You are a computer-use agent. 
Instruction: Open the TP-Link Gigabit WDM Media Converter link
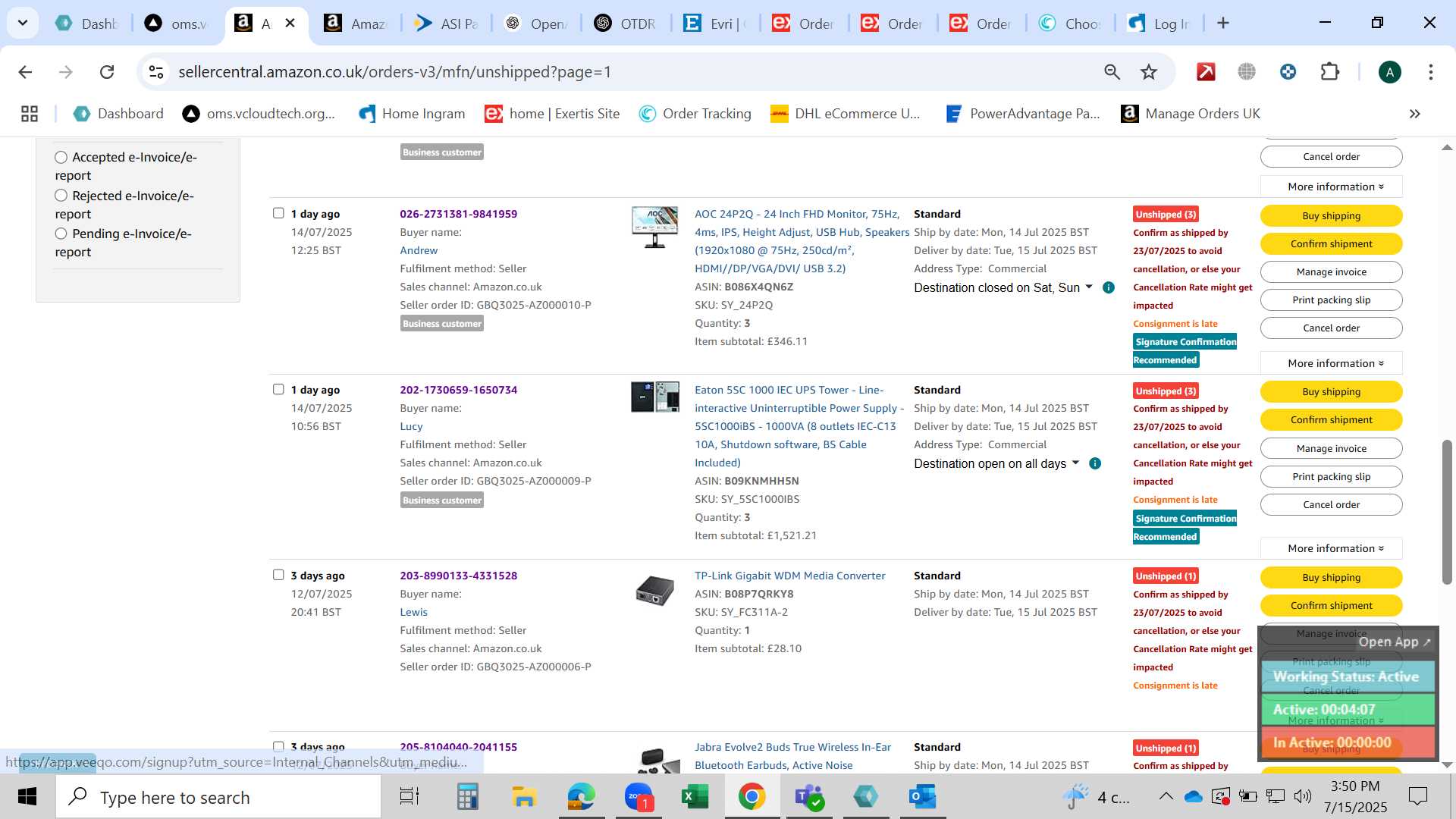[x=789, y=576]
